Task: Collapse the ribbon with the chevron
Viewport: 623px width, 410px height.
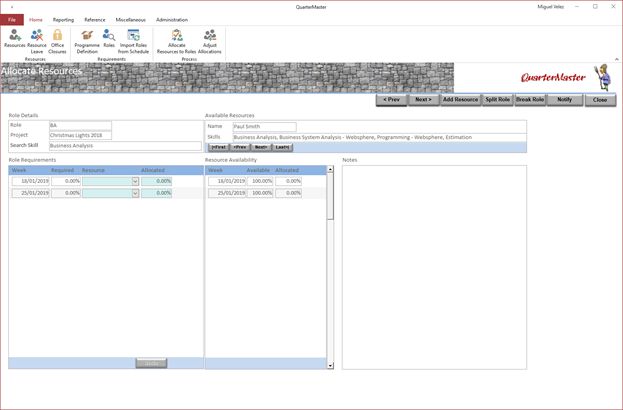Action: click(617, 59)
